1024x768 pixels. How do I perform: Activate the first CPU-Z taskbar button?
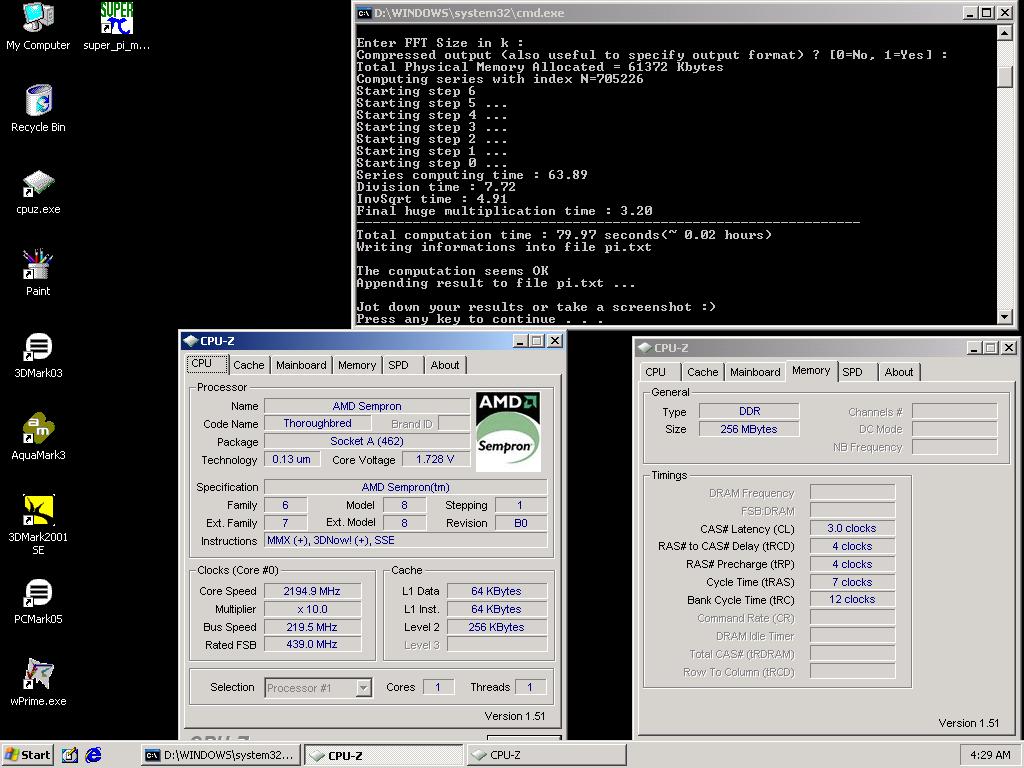pyautogui.click(x=383, y=755)
